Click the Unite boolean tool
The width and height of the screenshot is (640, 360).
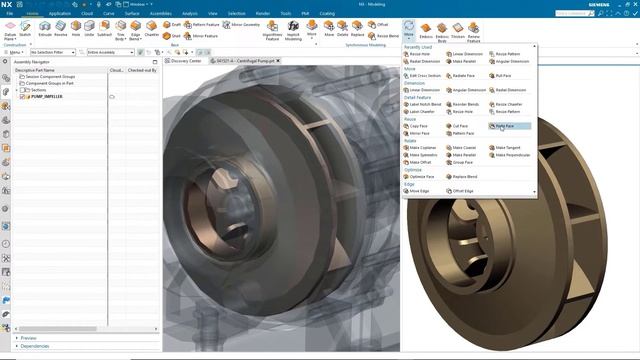coord(89,29)
